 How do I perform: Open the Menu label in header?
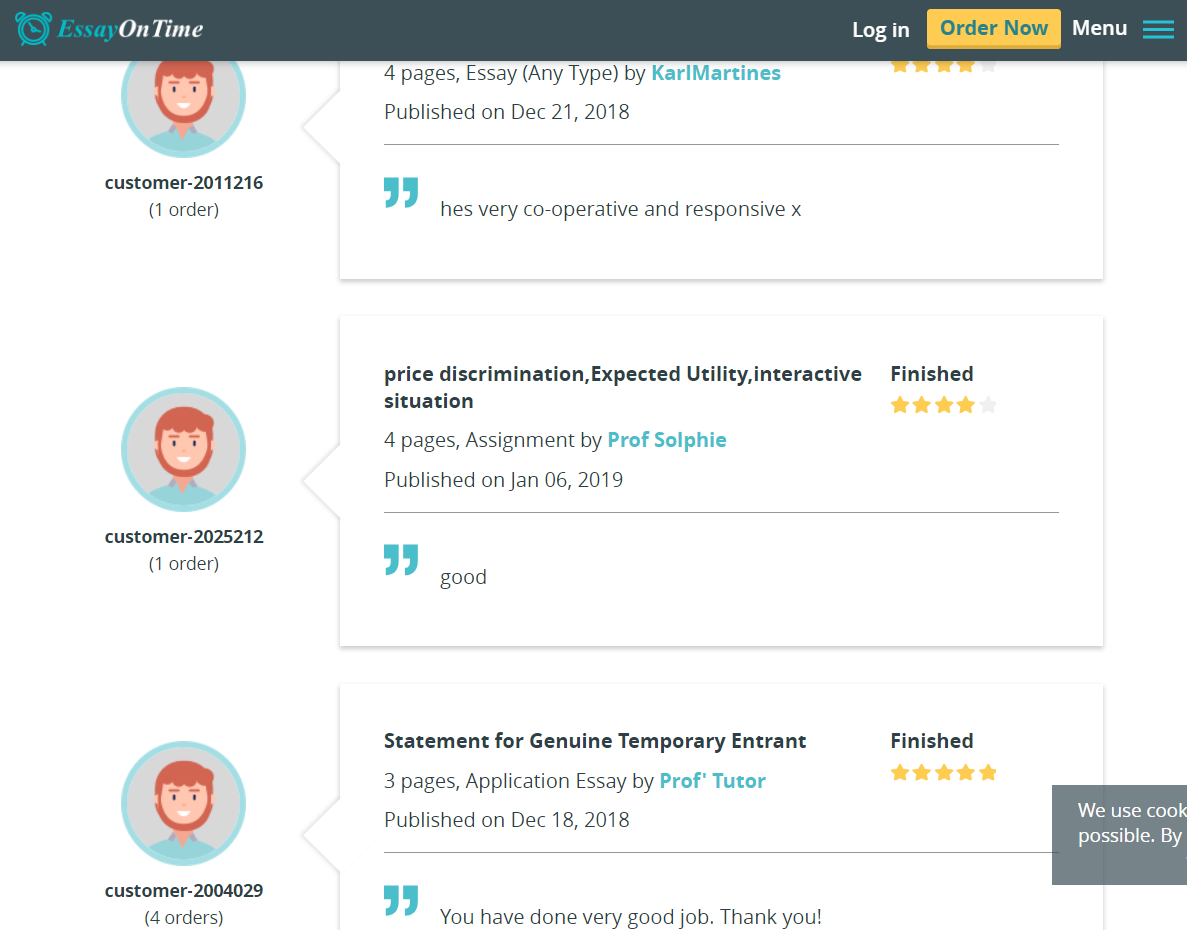point(1099,28)
